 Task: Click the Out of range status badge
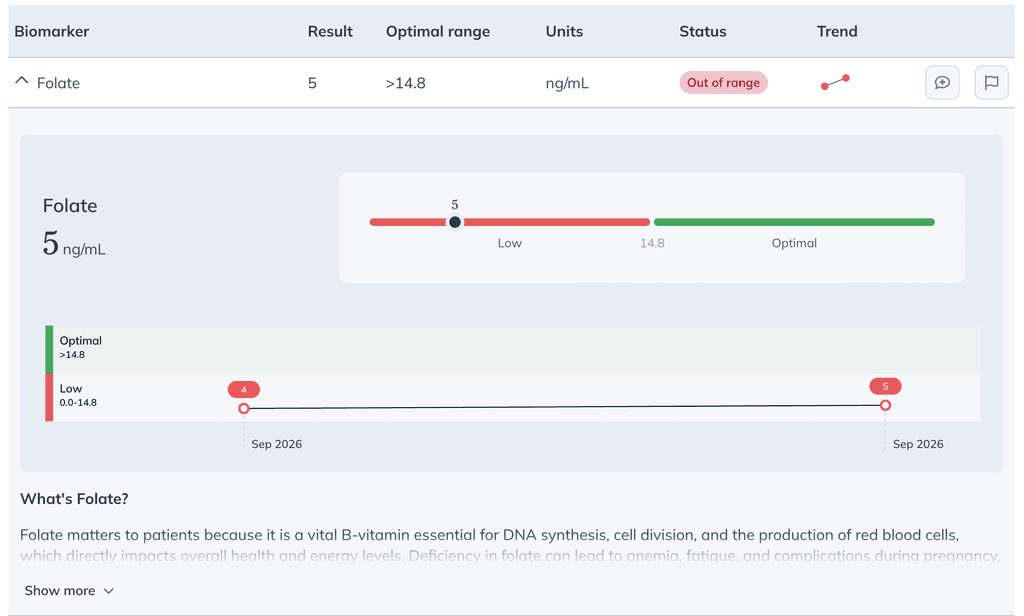pos(723,82)
